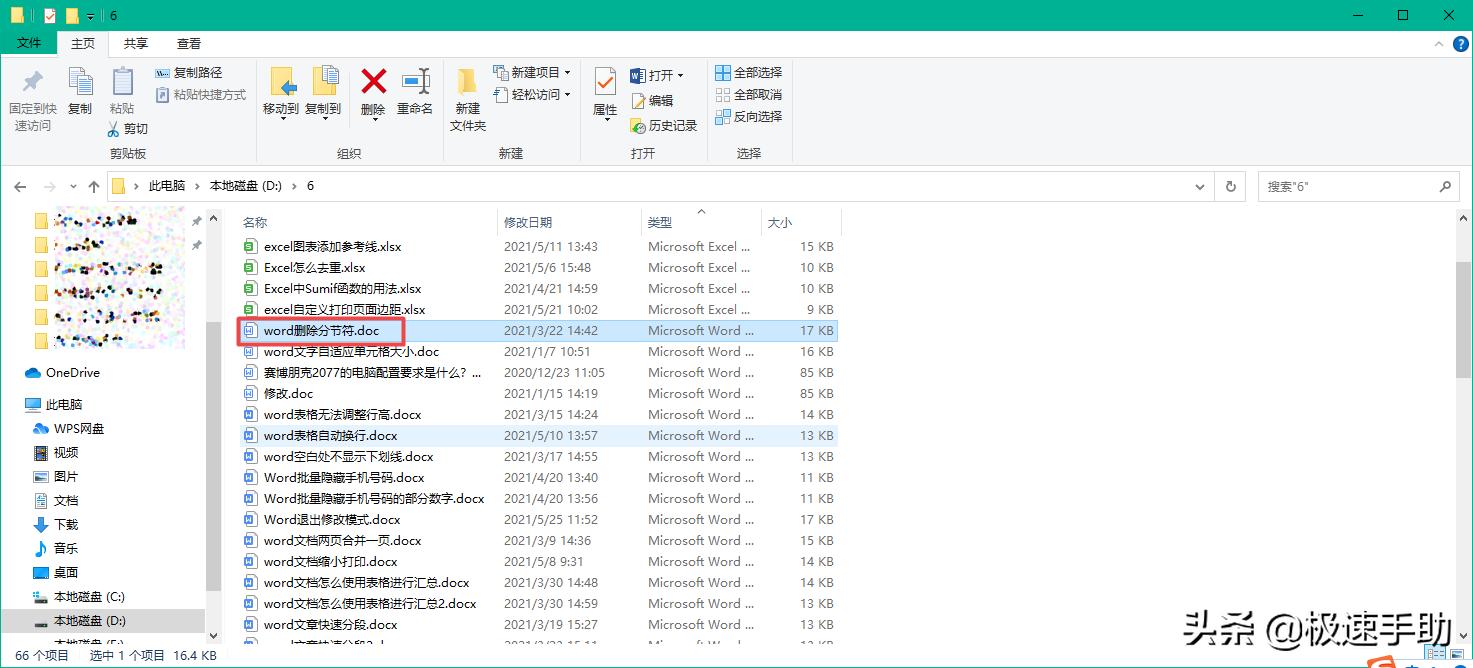Open the Open (打开) dropdown arrow
Viewport: 1473px width, 668px height.
click(680, 76)
